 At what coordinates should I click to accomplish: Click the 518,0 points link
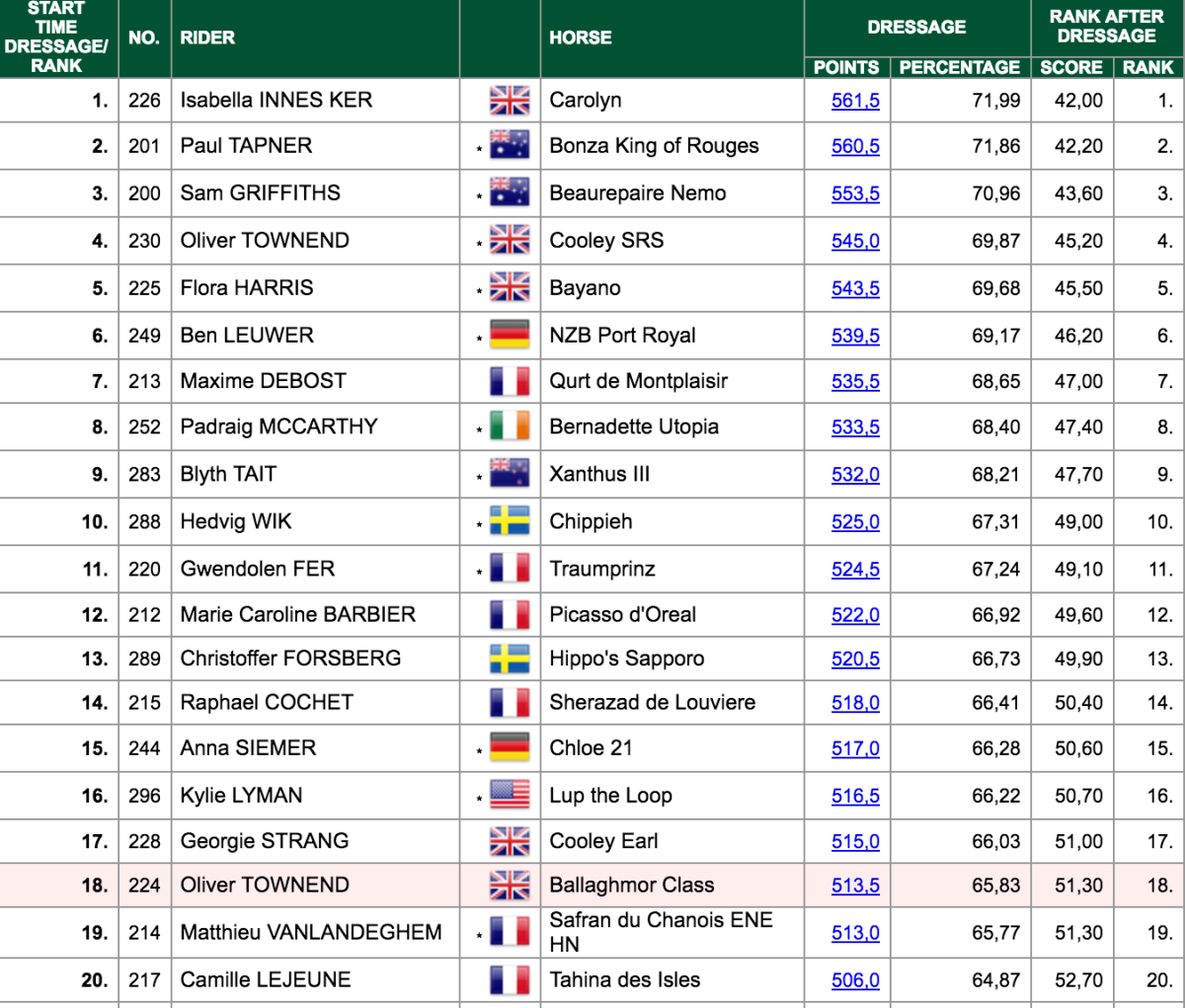point(855,703)
